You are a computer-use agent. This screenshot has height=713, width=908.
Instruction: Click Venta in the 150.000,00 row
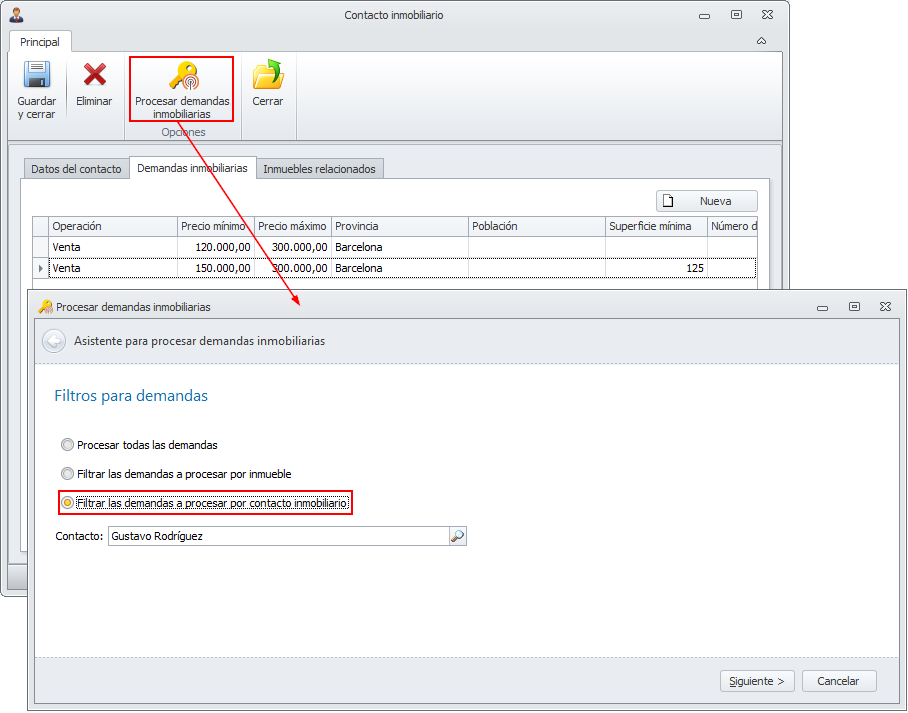tap(113, 268)
